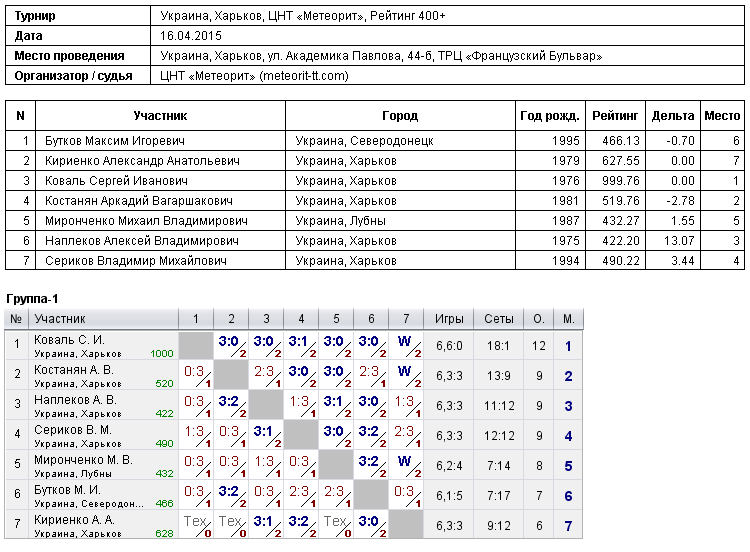750x552 pixels.
Task: Click Мироненко's W result against player 7
Action: pos(407,466)
